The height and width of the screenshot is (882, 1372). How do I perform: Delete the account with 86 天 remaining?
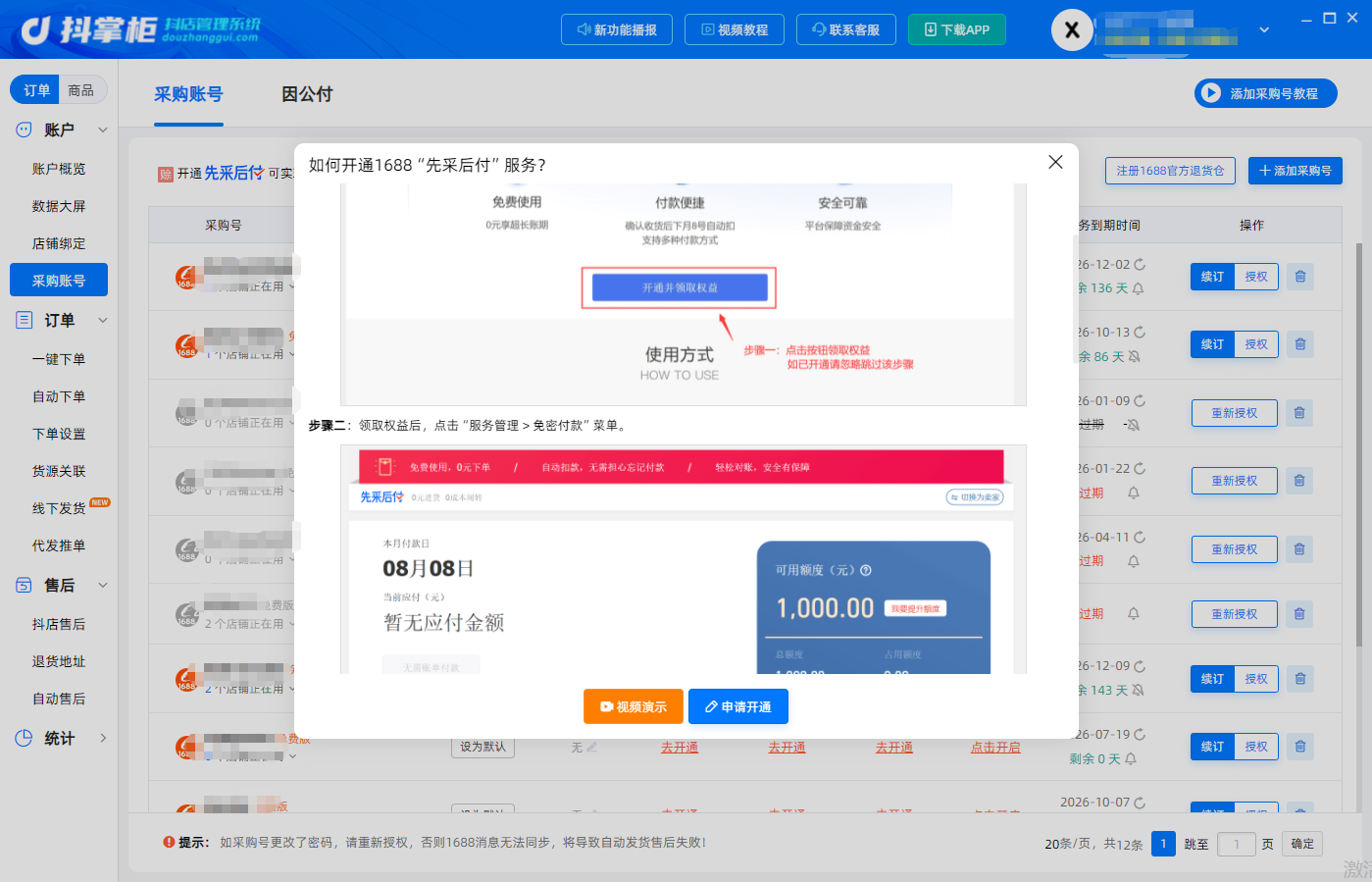(1300, 344)
